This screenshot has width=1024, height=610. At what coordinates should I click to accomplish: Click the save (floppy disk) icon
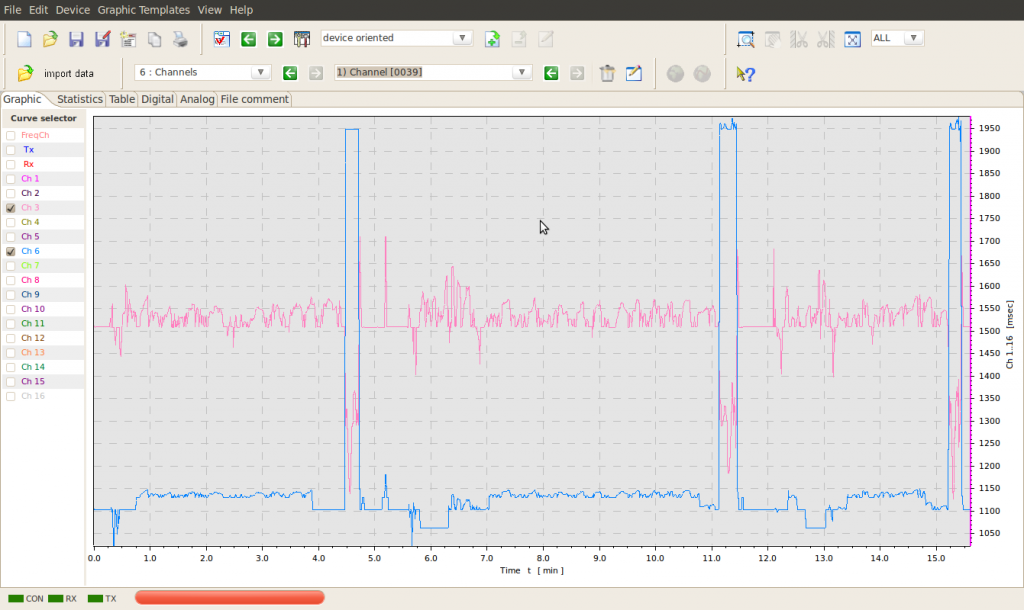point(76,39)
